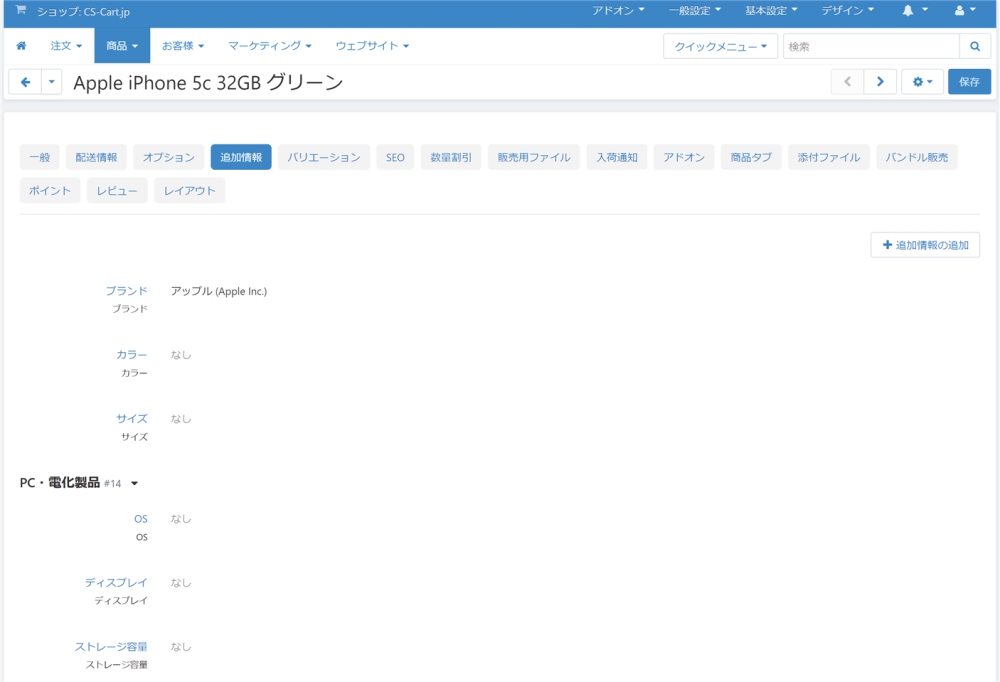Screen dimensions: 1000x682
Task: Go back using the left arrow button
Action: pos(26,82)
